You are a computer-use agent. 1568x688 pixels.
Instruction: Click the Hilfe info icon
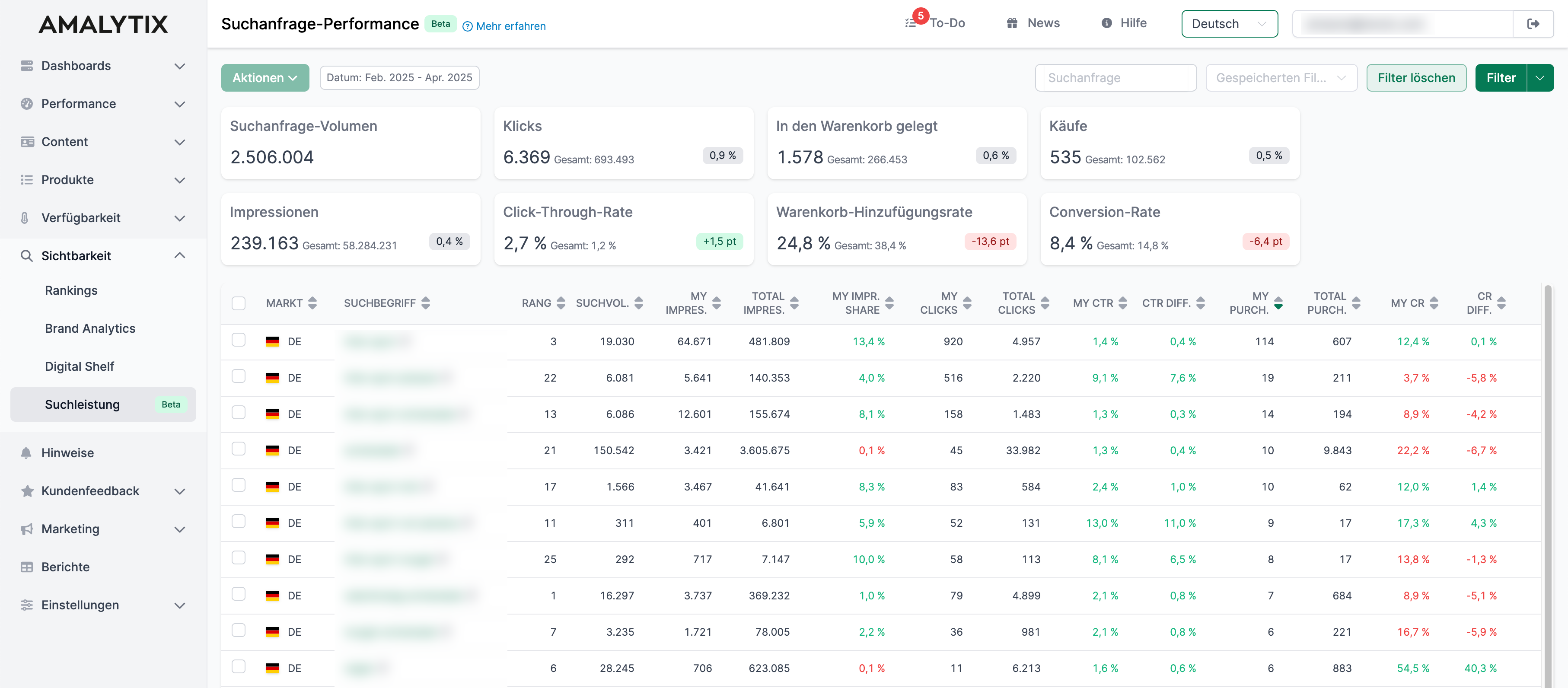coord(1106,23)
